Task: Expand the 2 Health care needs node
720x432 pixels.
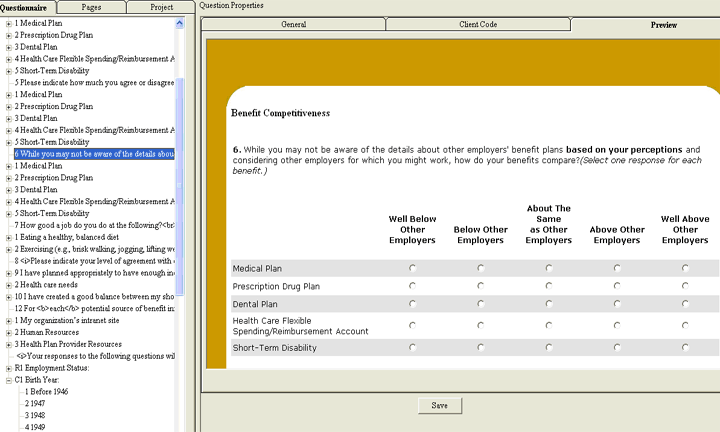Action: click(x=8, y=285)
